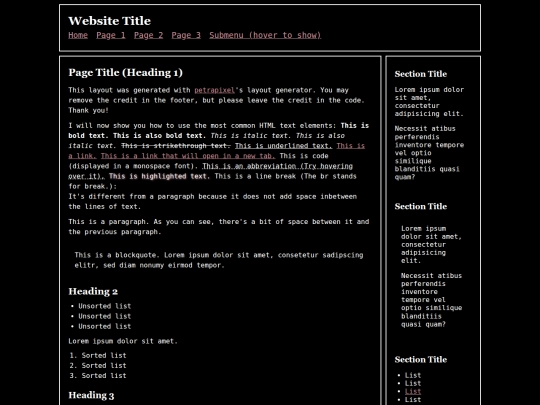The width and height of the screenshot is (540, 405).
Task: Click the second 'List' item in sidebar
Action: [x=413, y=383]
